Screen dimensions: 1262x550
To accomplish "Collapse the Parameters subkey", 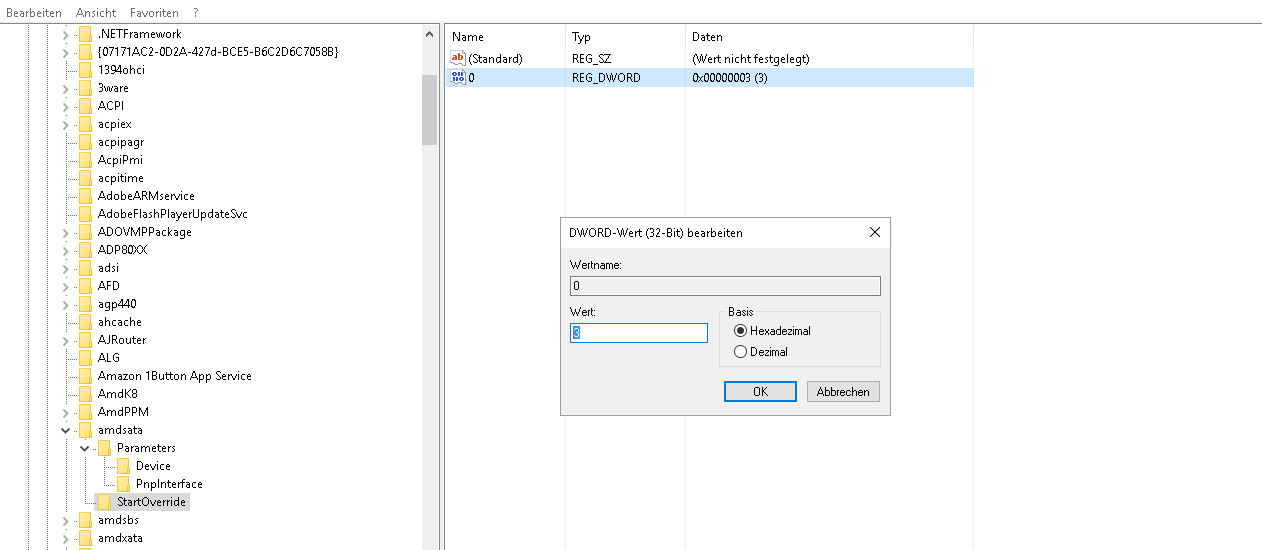I will (85, 448).
